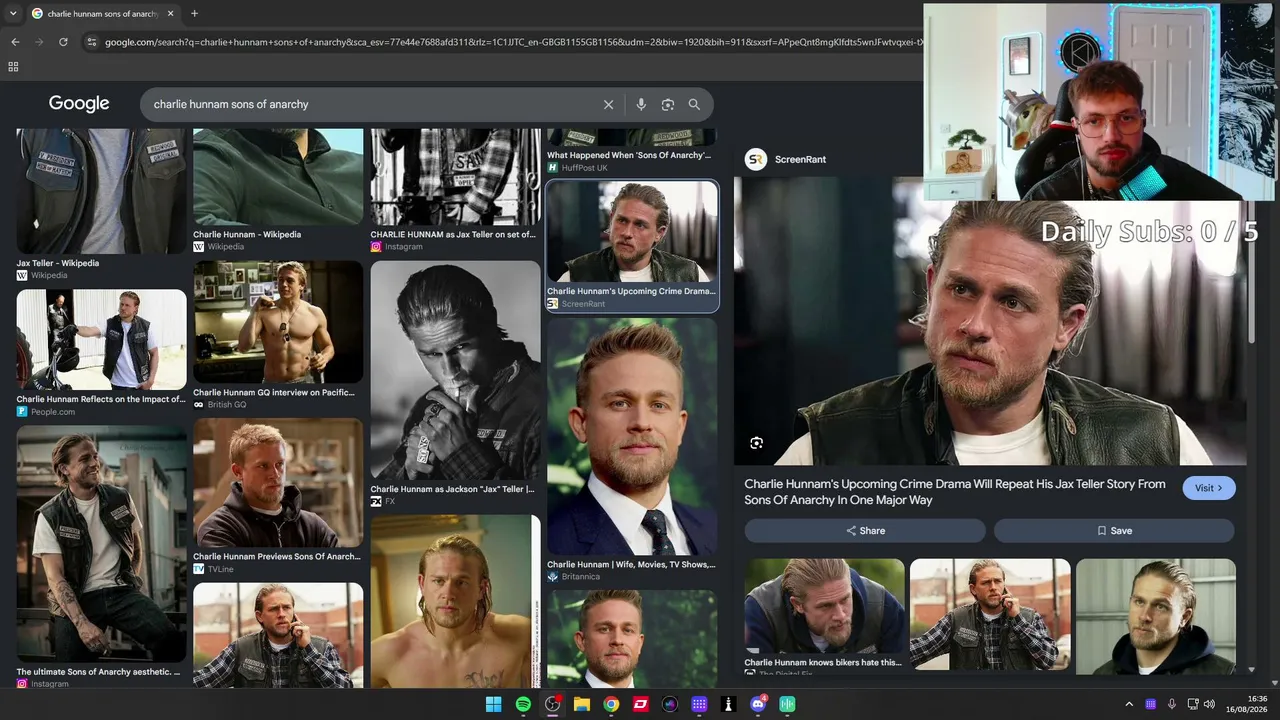1280x720 pixels.
Task: Open File Explorer from the taskbar
Action: click(x=582, y=704)
